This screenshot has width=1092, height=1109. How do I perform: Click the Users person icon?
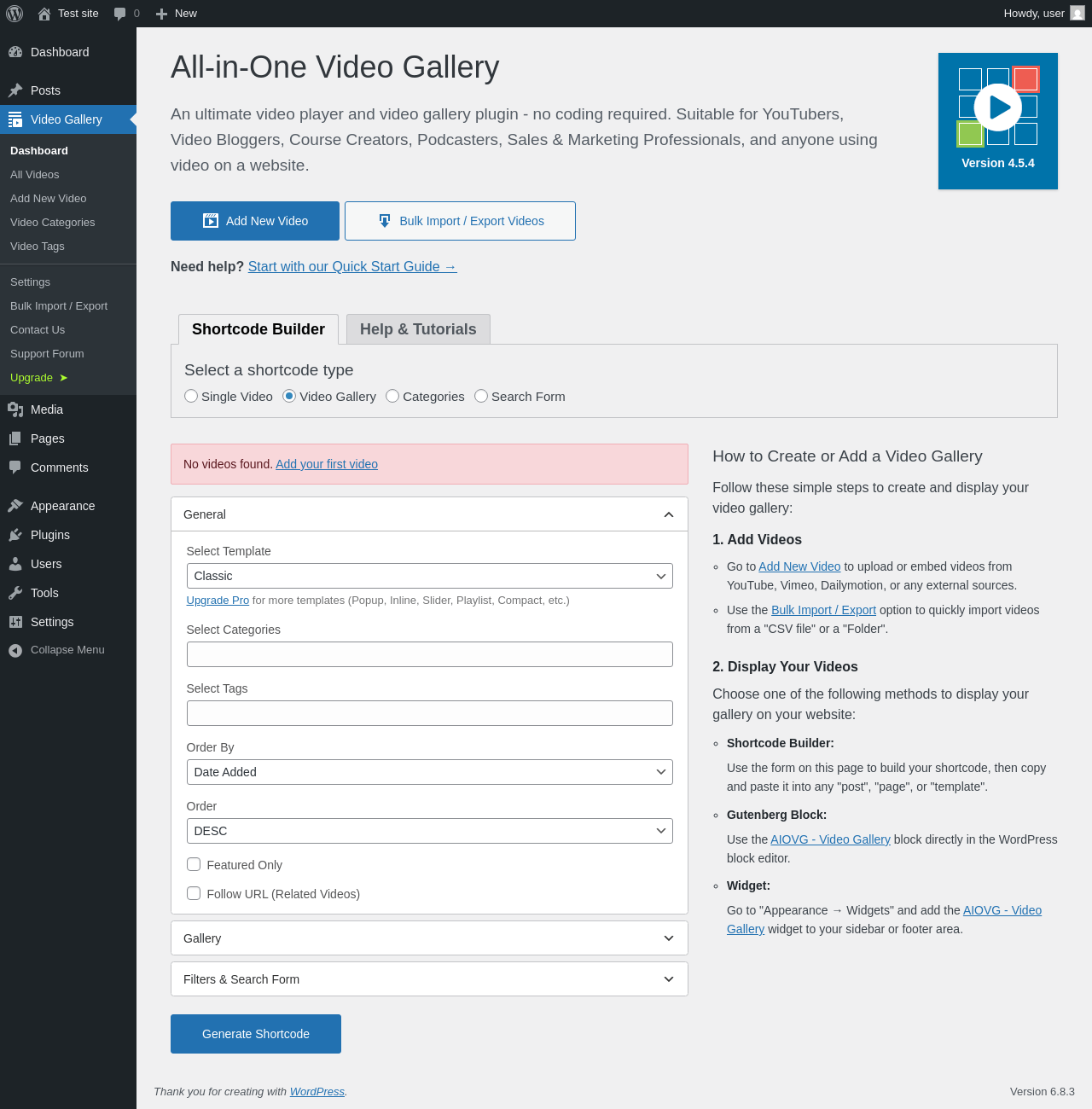click(15, 564)
